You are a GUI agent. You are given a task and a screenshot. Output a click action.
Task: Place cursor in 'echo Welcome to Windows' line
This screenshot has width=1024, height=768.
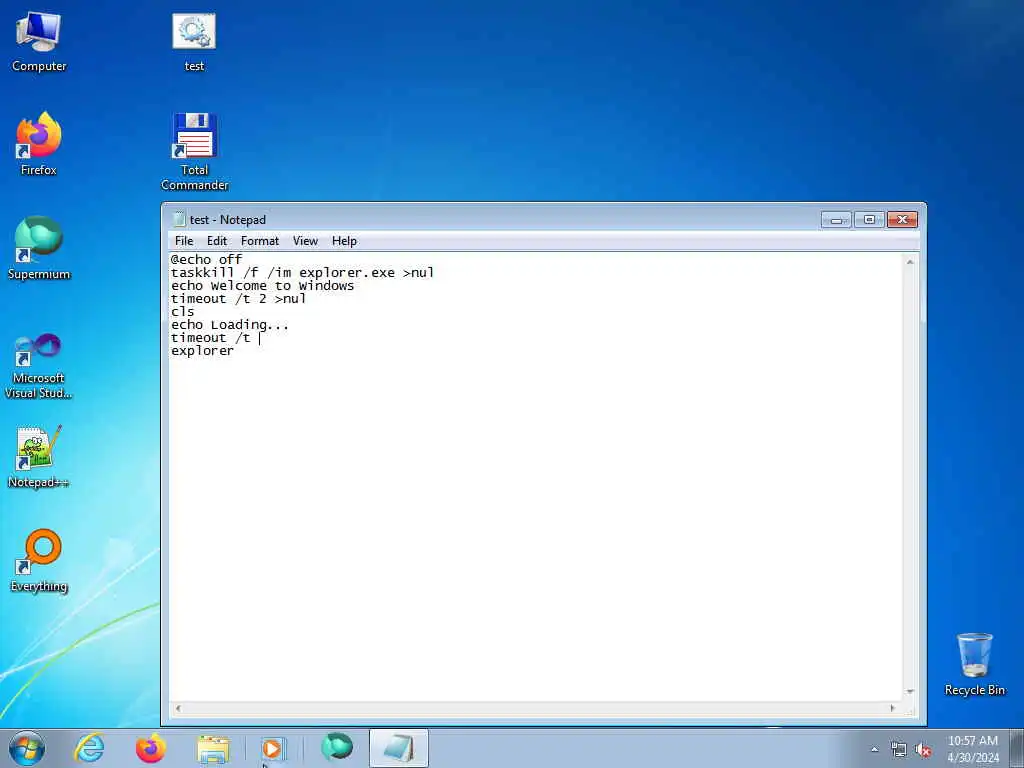coord(263,285)
